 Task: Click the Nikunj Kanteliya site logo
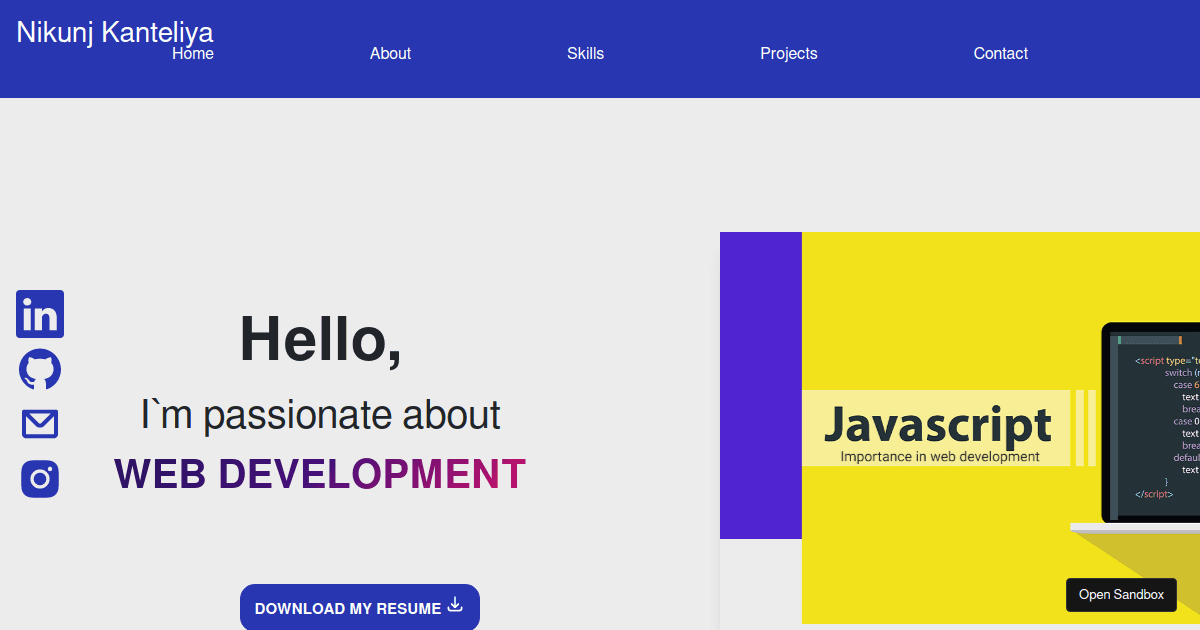(x=113, y=32)
